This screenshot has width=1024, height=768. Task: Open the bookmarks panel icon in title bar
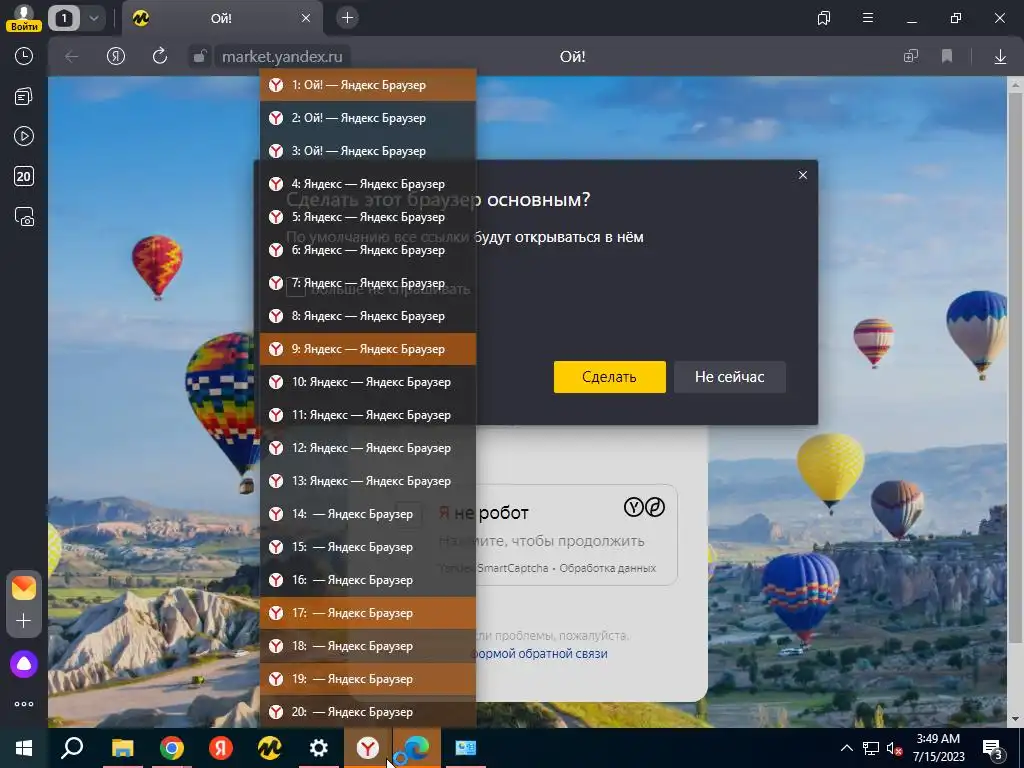pyautogui.click(x=824, y=18)
